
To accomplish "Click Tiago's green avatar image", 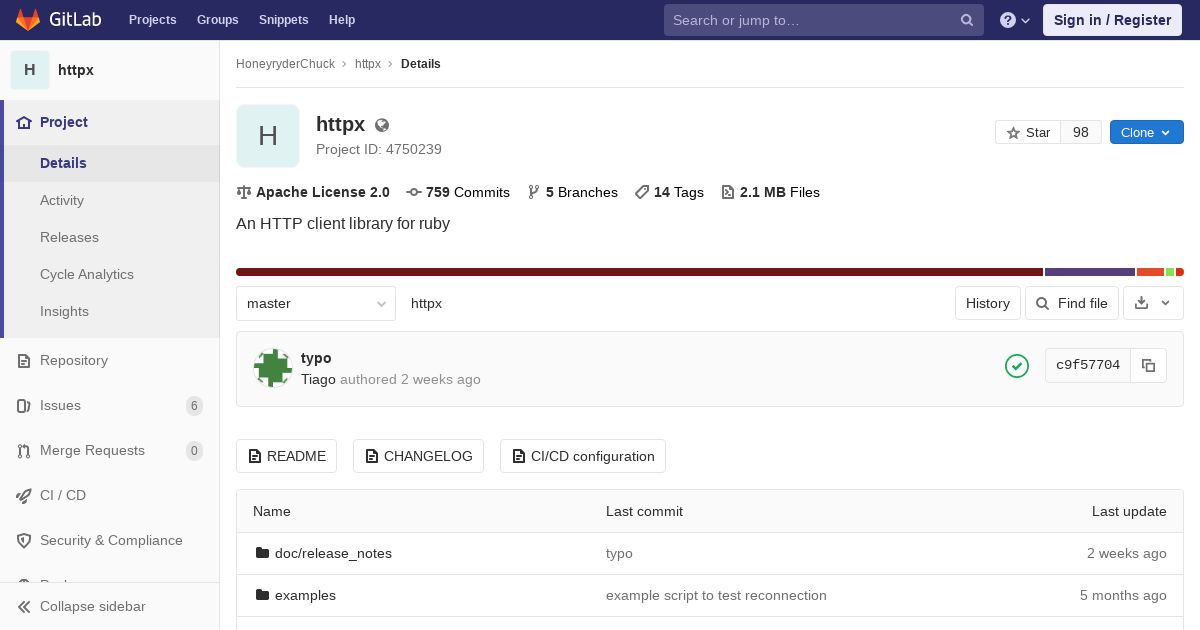I will coord(272,368).
